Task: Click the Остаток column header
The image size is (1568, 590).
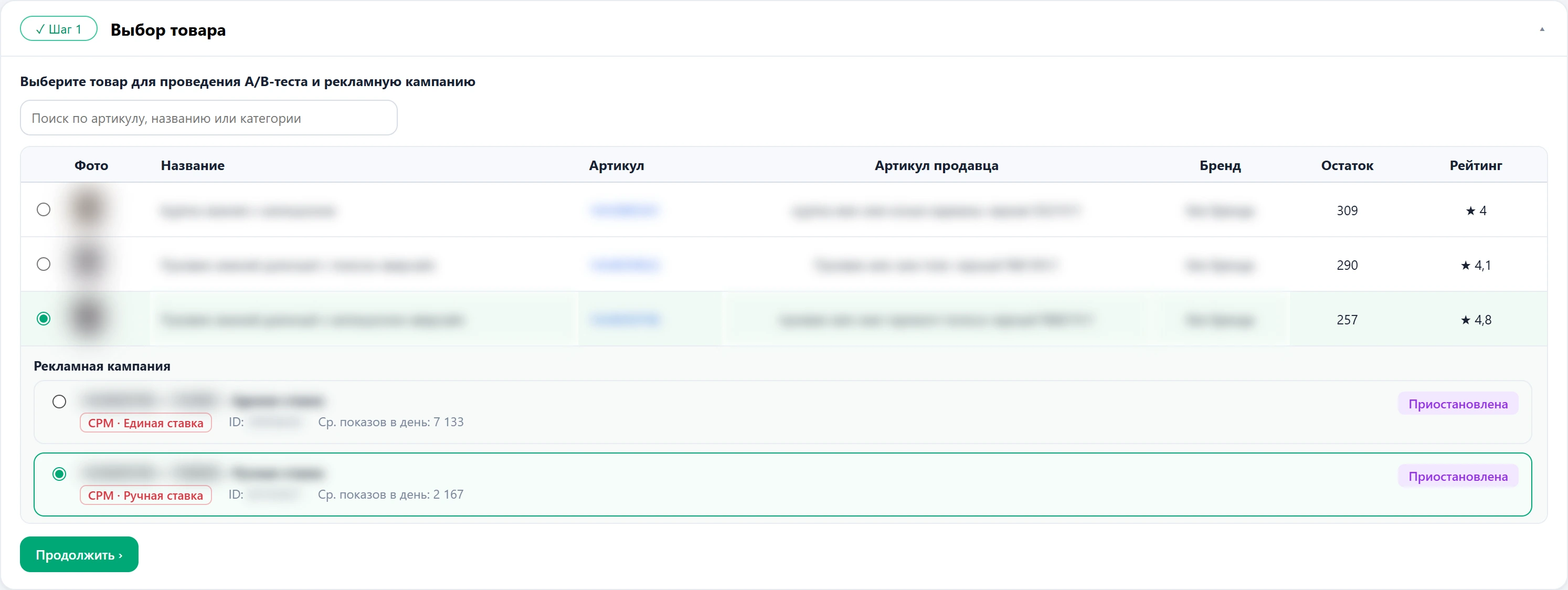Action: pyautogui.click(x=1347, y=165)
